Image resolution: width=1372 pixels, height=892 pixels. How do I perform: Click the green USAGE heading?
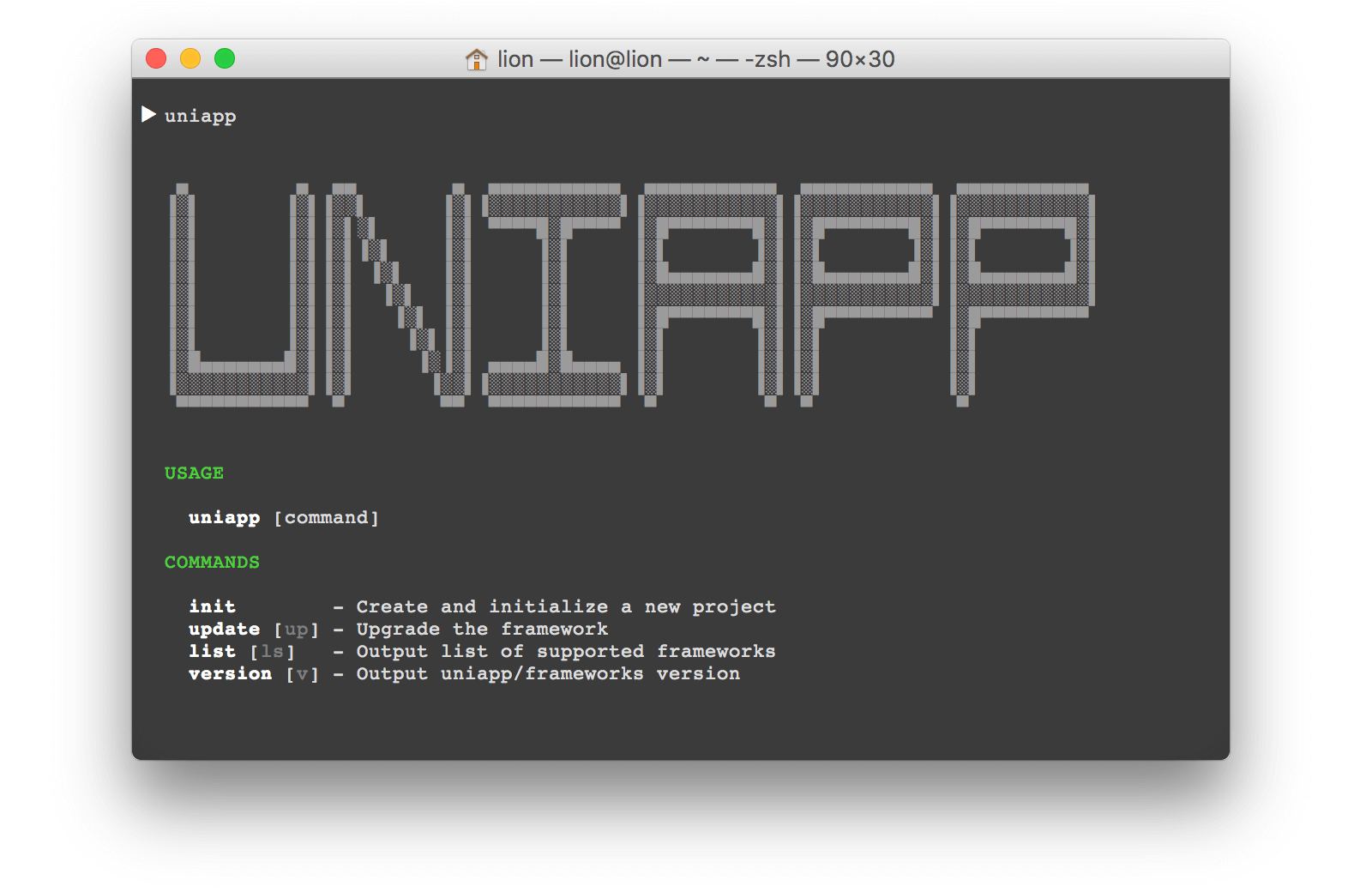(194, 473)
